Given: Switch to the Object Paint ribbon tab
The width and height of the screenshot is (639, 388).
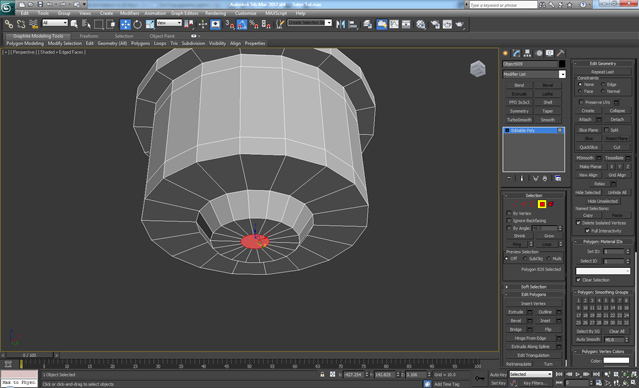Looking at the screenshot, I should pos(162,36).
